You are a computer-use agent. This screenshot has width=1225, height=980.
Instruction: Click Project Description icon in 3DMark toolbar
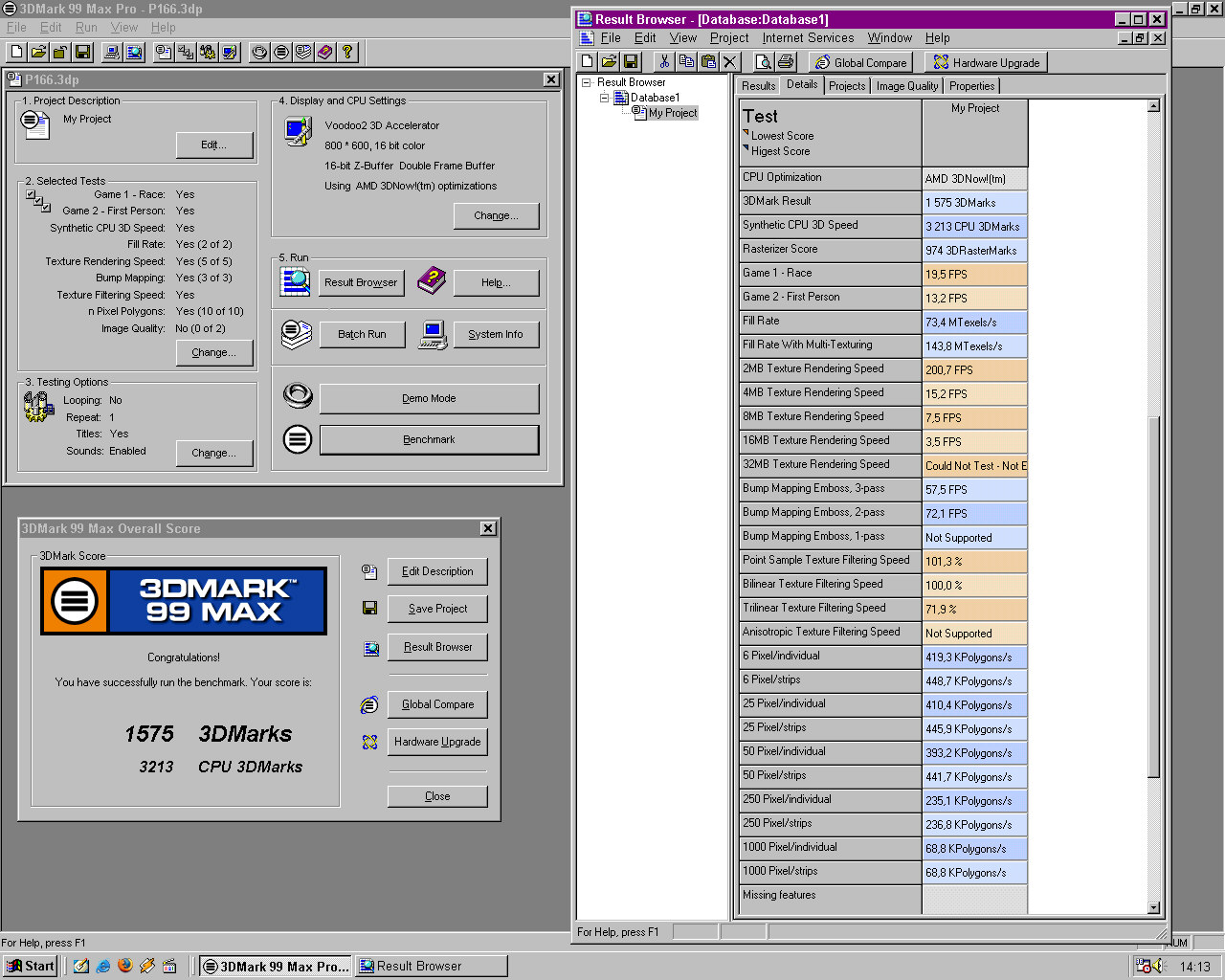click(x=164, y=52)
